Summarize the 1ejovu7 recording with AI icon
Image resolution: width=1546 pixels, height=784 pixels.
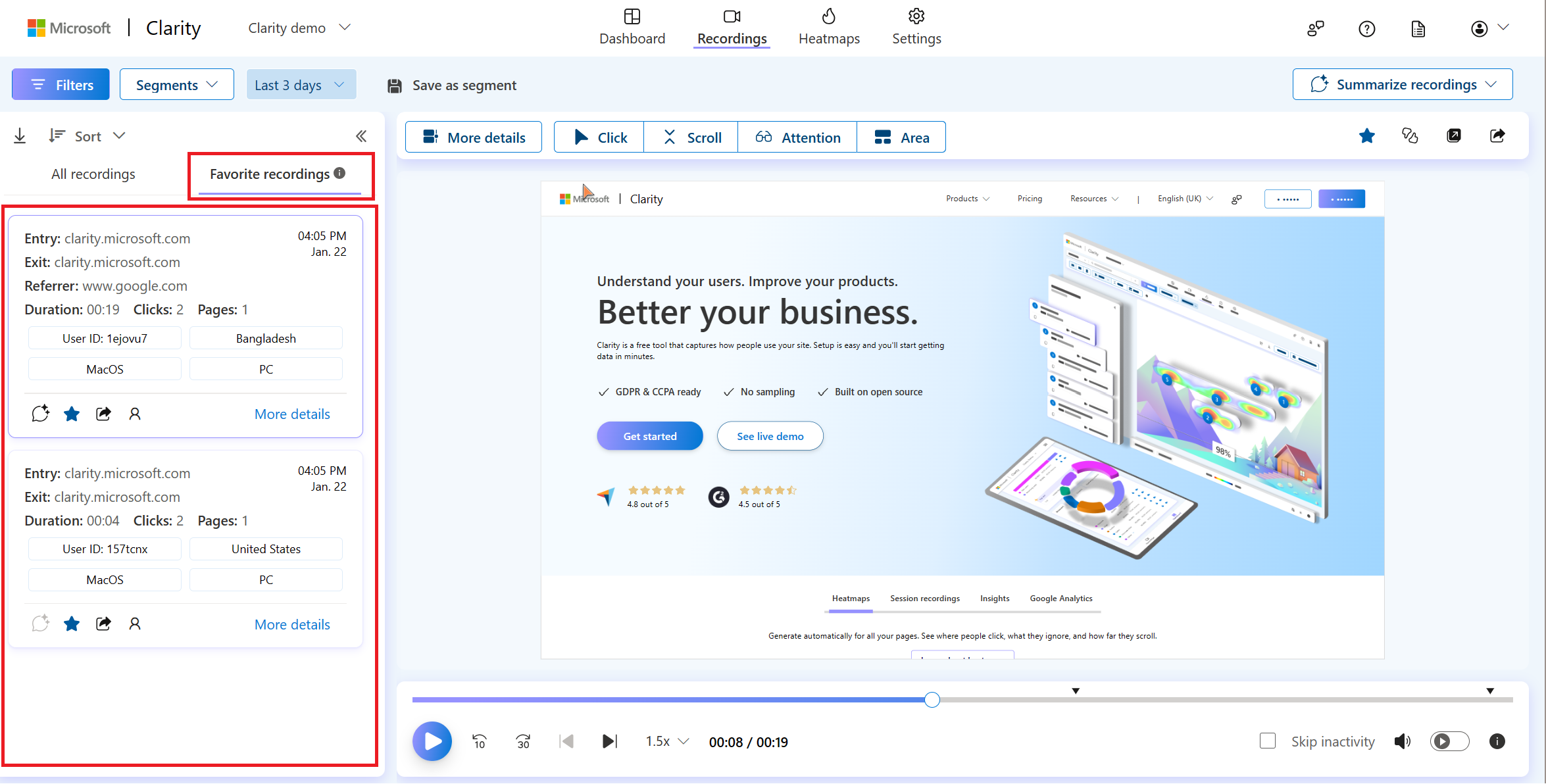(x=40, y=413)
